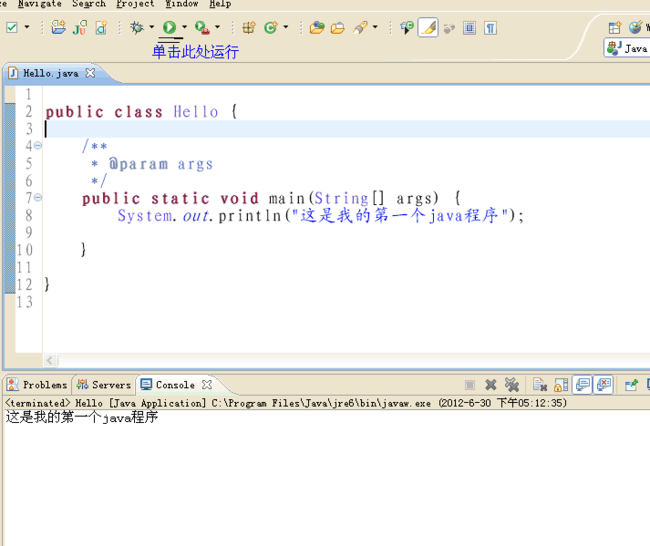
Task: Open the dropdown beside the Search flashlight
Action: [375, 27]
